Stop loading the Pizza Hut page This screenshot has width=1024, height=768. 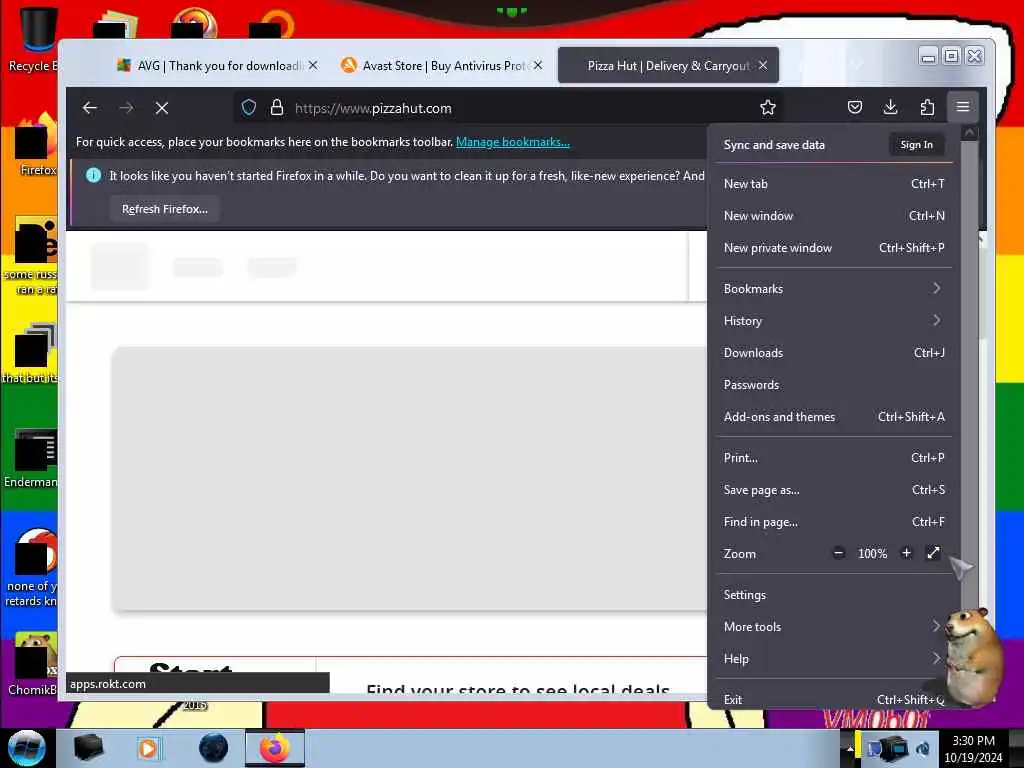pos(162,108)
